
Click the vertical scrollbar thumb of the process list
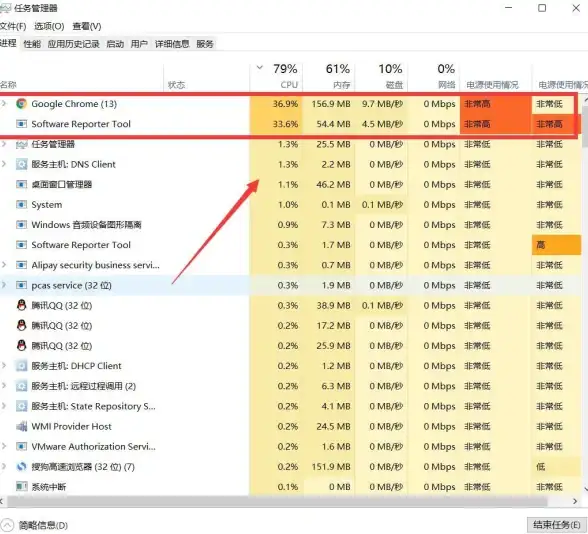point(585,126)
